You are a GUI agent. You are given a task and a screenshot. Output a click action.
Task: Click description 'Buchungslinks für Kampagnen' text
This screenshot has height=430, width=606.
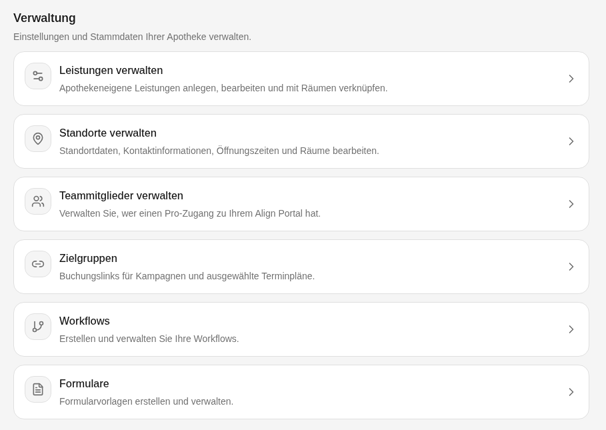pyautogui.click(x=187, y=276)
